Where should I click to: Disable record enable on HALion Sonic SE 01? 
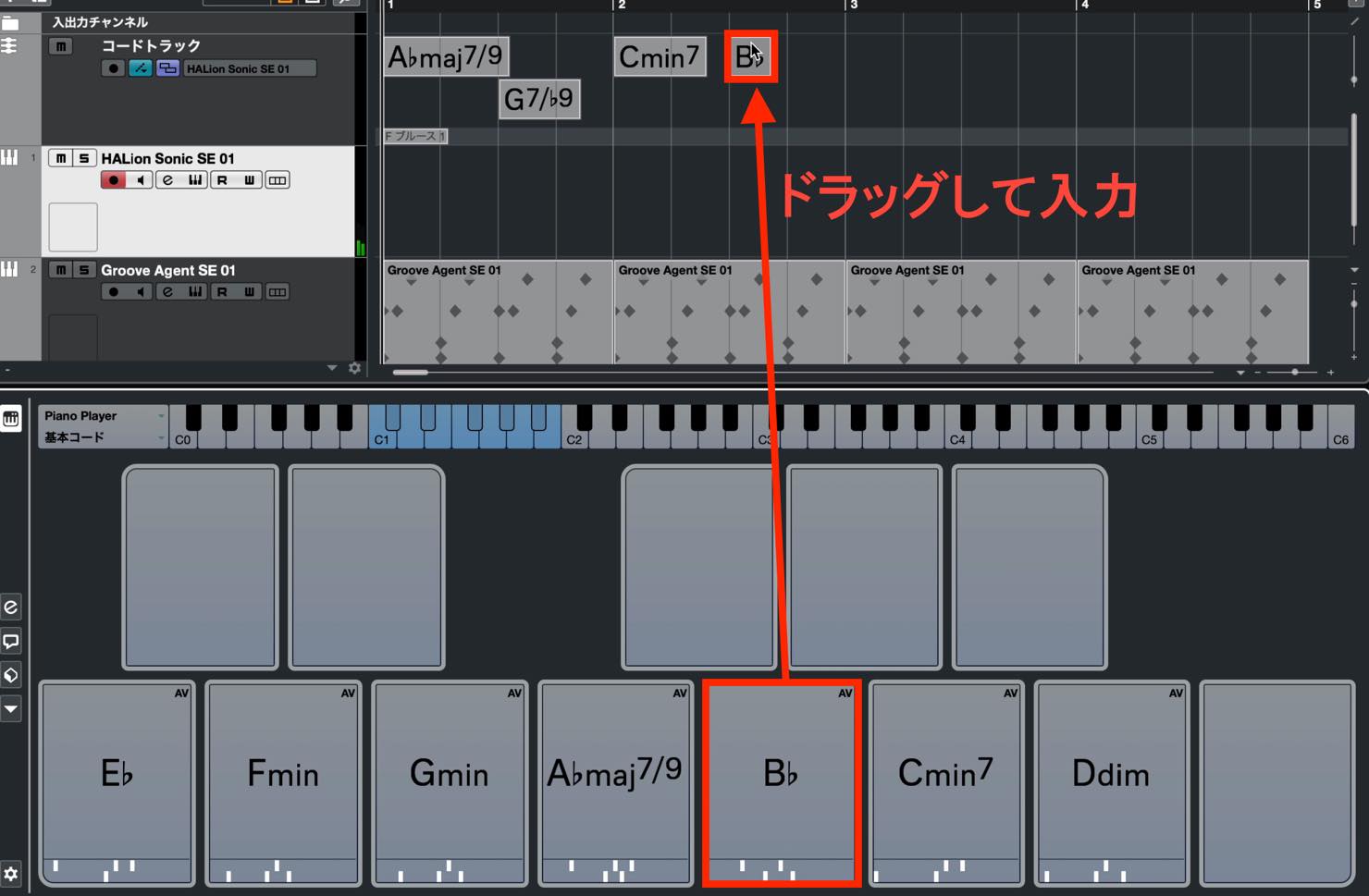tap(113, 180)
